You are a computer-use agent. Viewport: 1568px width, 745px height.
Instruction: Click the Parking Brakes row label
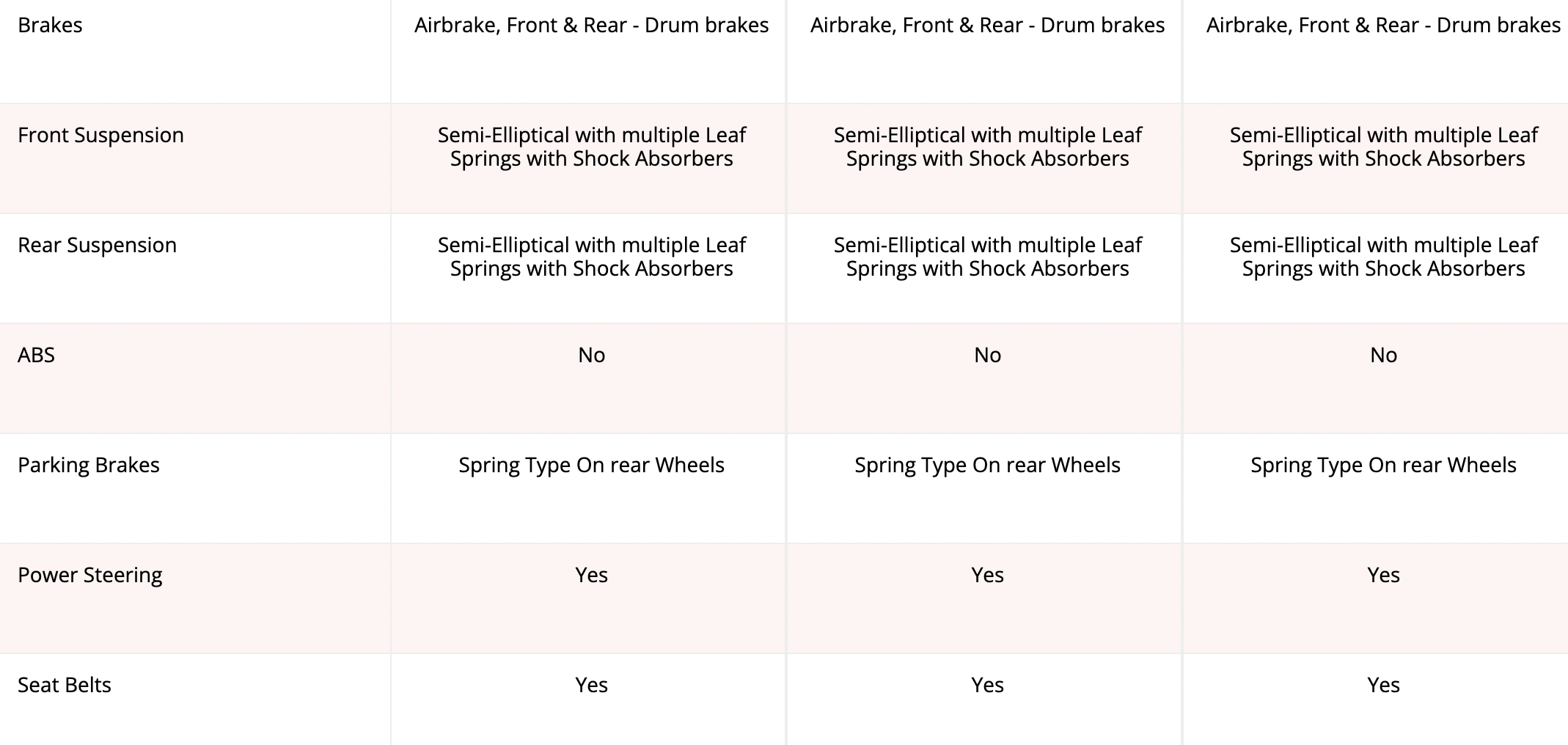(x=89, y=465)
